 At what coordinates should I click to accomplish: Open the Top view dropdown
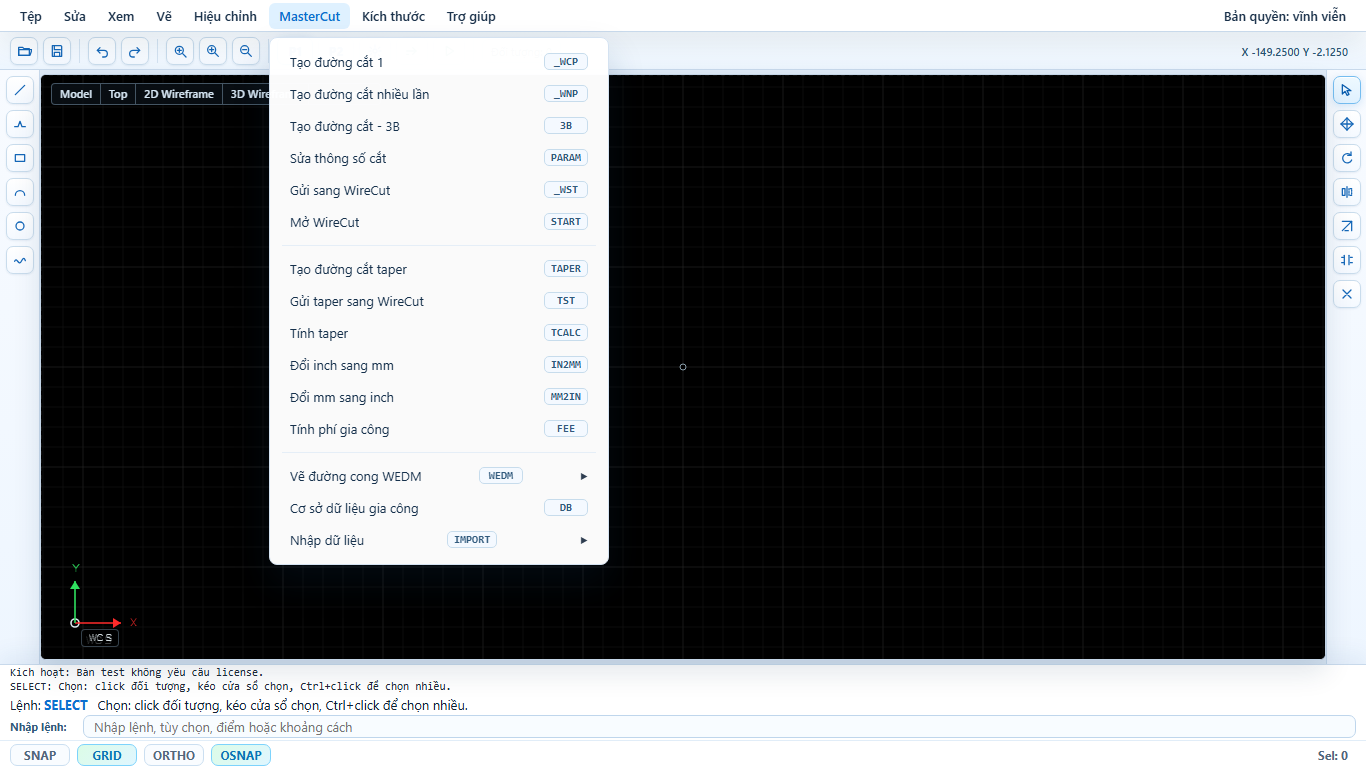click(x=118, y=94)
